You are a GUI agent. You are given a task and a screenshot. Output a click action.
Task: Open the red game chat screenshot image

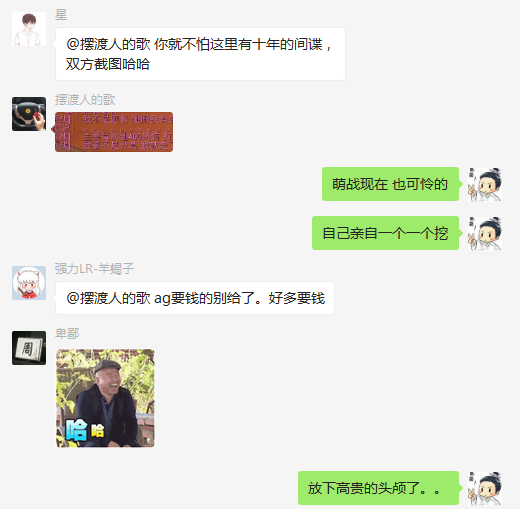pos(114,132)
